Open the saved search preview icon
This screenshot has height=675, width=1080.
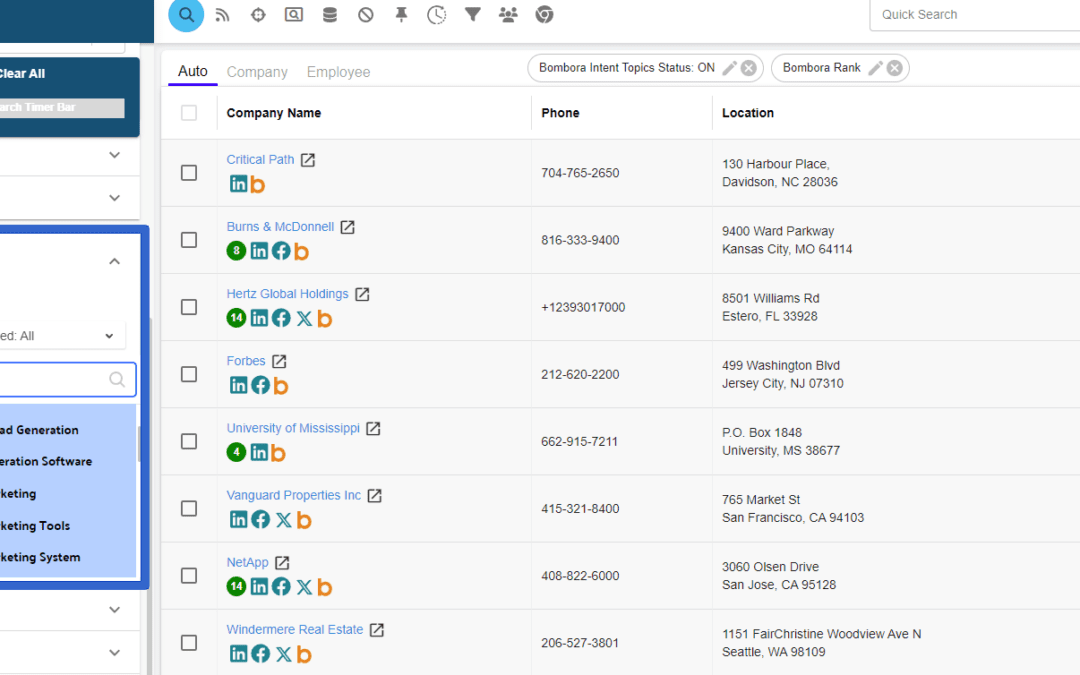[294, 14]
